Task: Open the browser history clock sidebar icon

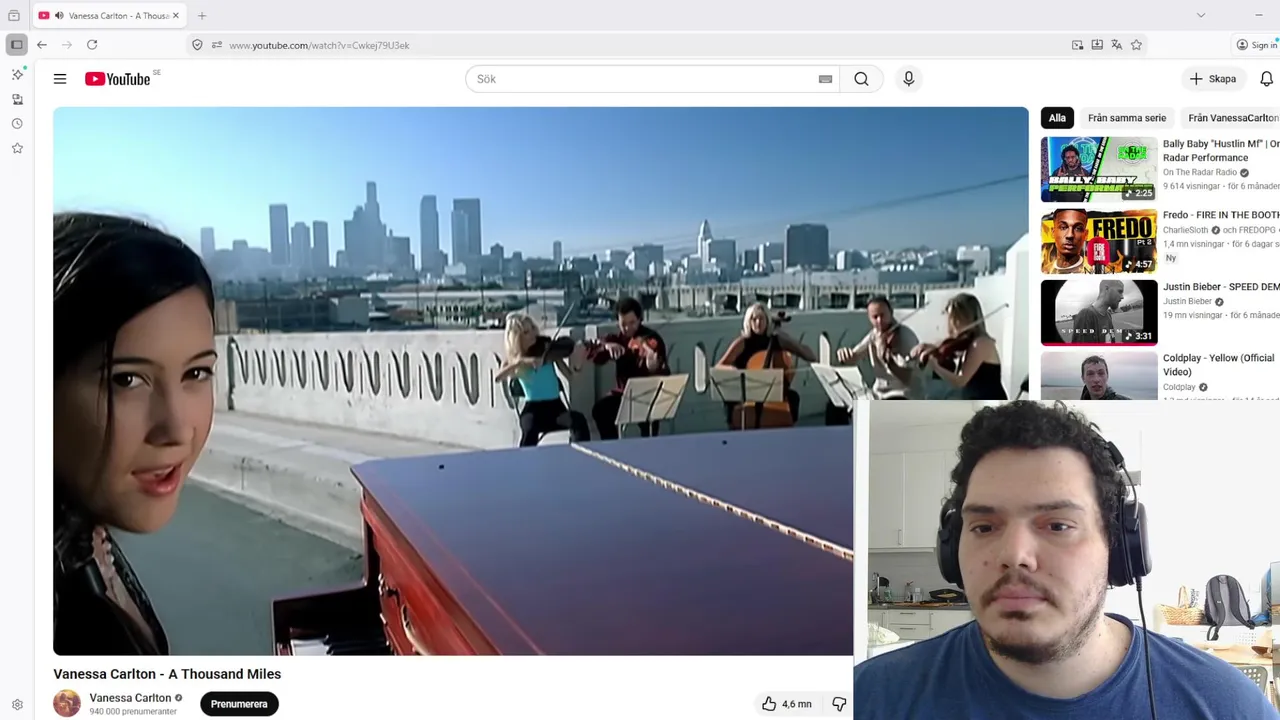Action: (17, 124)
